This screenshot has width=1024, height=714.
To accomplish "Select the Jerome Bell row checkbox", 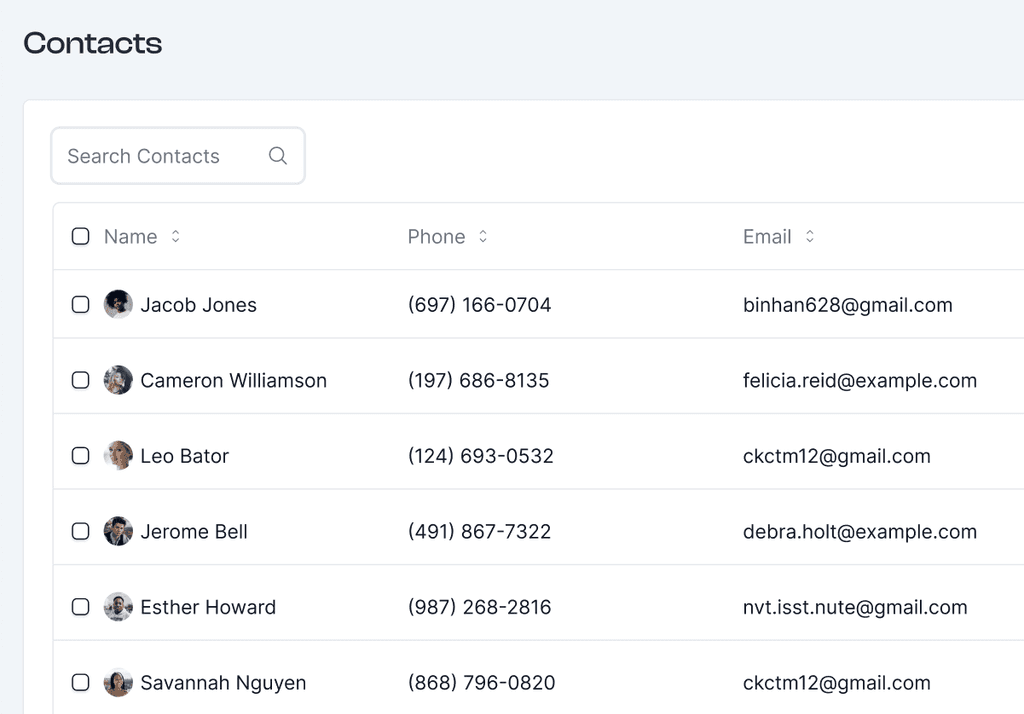I will coord(81,531).
